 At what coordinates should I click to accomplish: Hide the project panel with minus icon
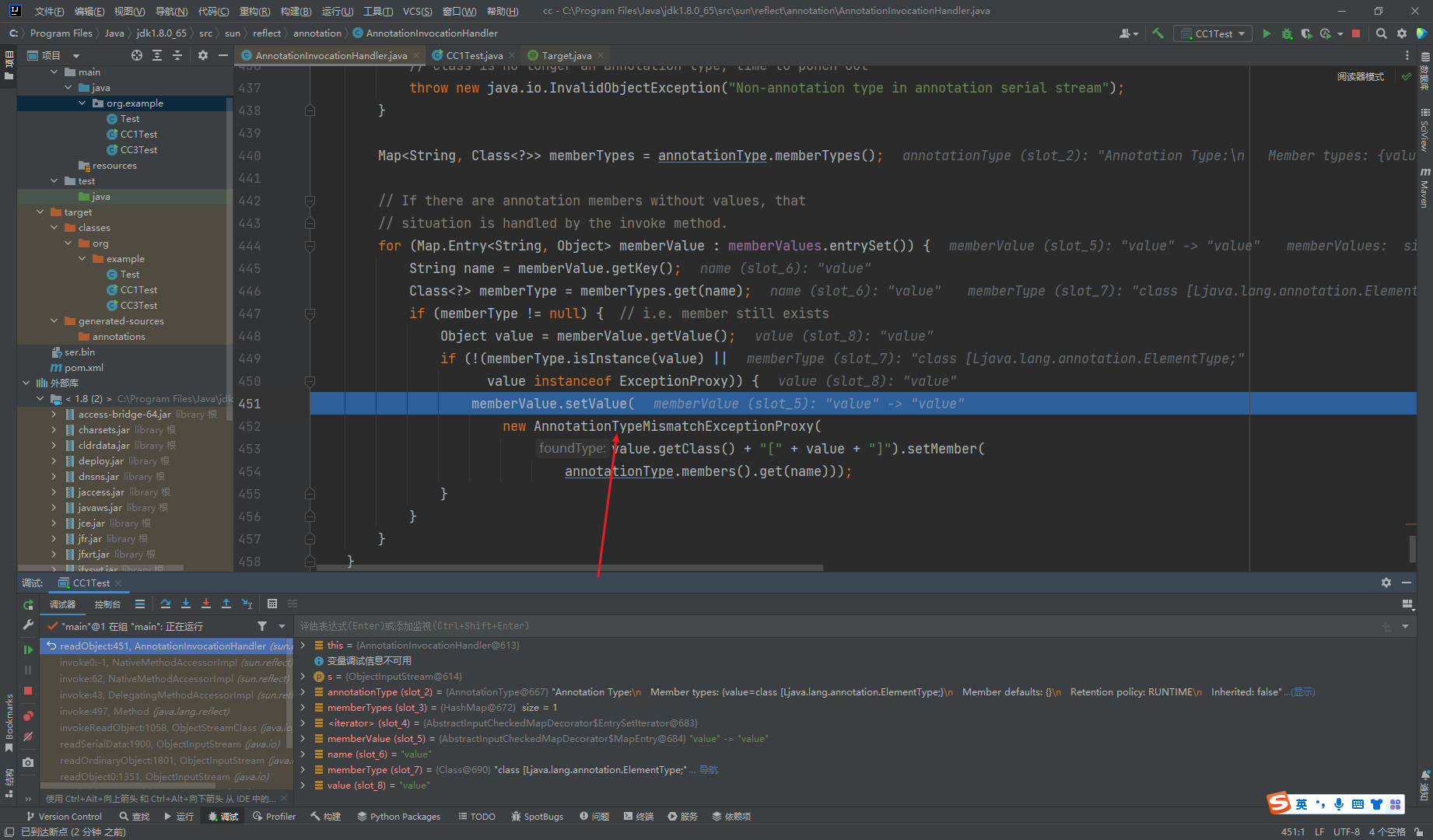[223, 55]
